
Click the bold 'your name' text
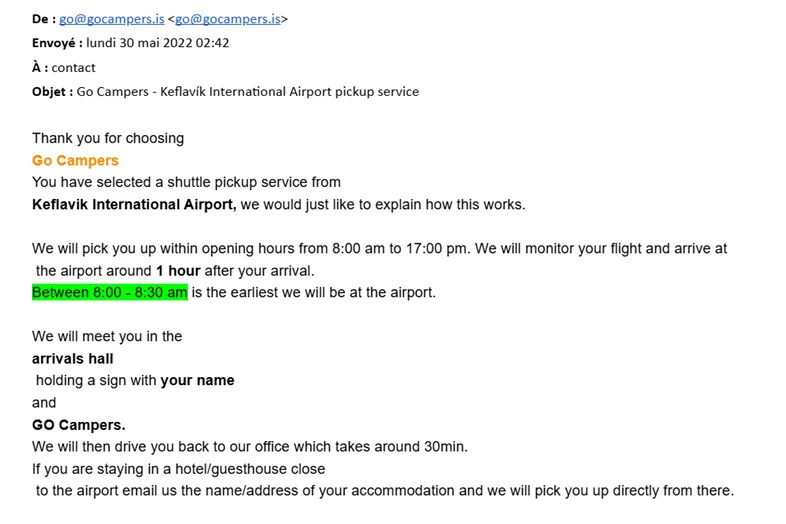point(198,381)
